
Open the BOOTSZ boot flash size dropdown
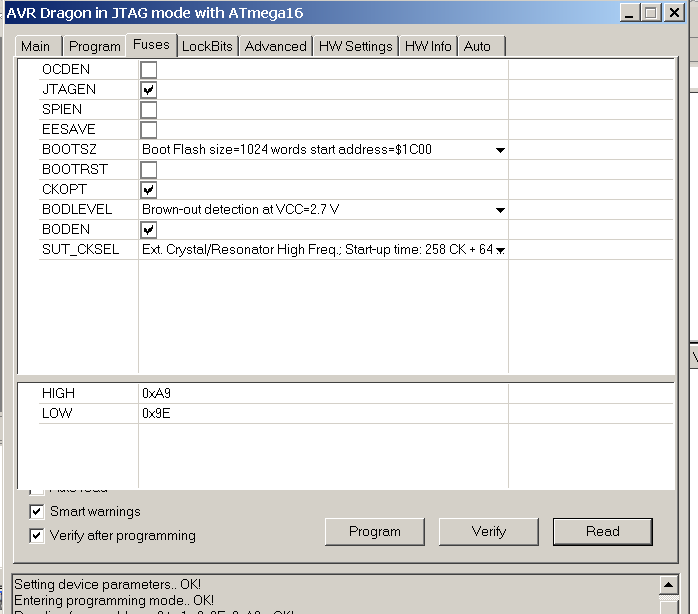click(x=500, y=150)
